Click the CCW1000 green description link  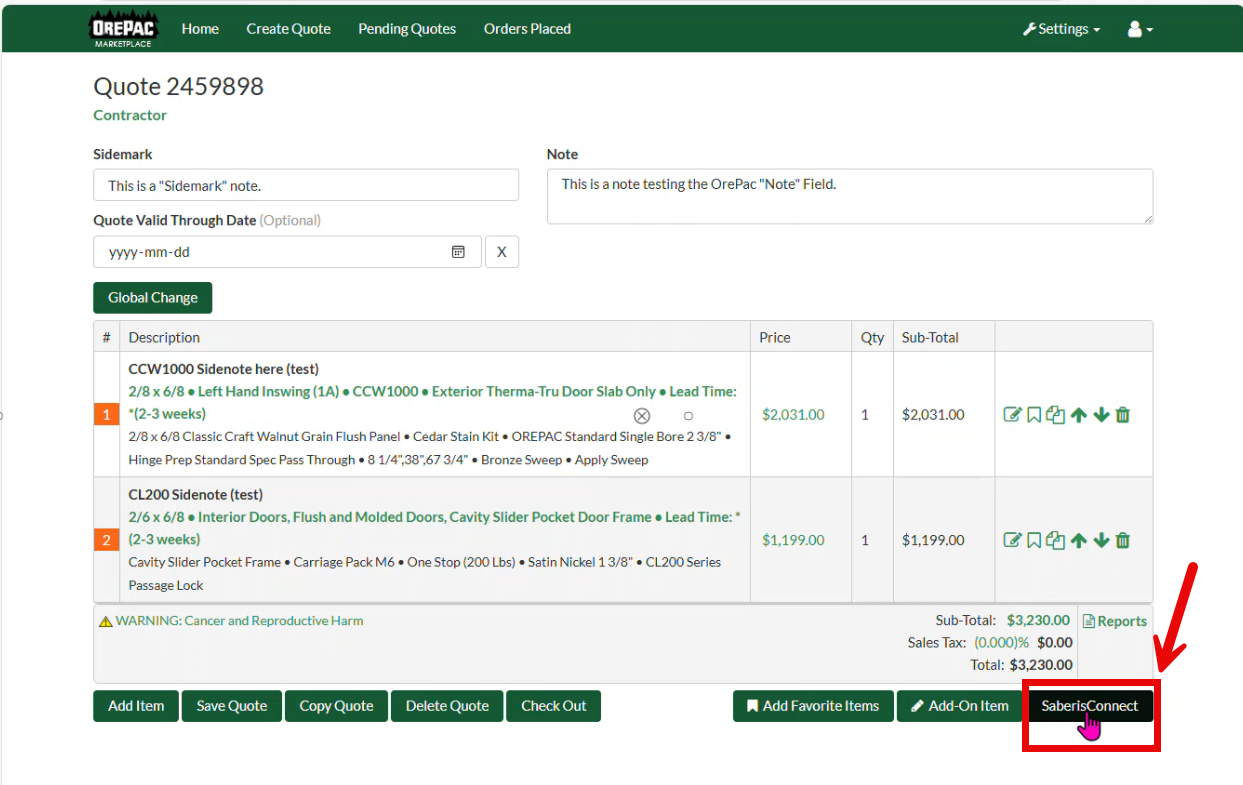click(433, 403)
